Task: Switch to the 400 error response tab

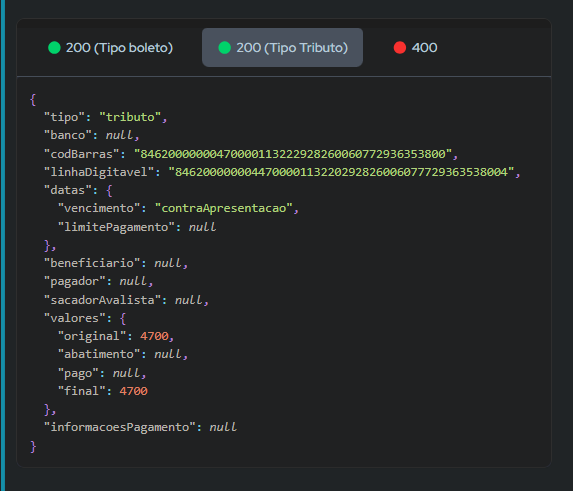Action: pyautogui.click(x=415, y=47)
